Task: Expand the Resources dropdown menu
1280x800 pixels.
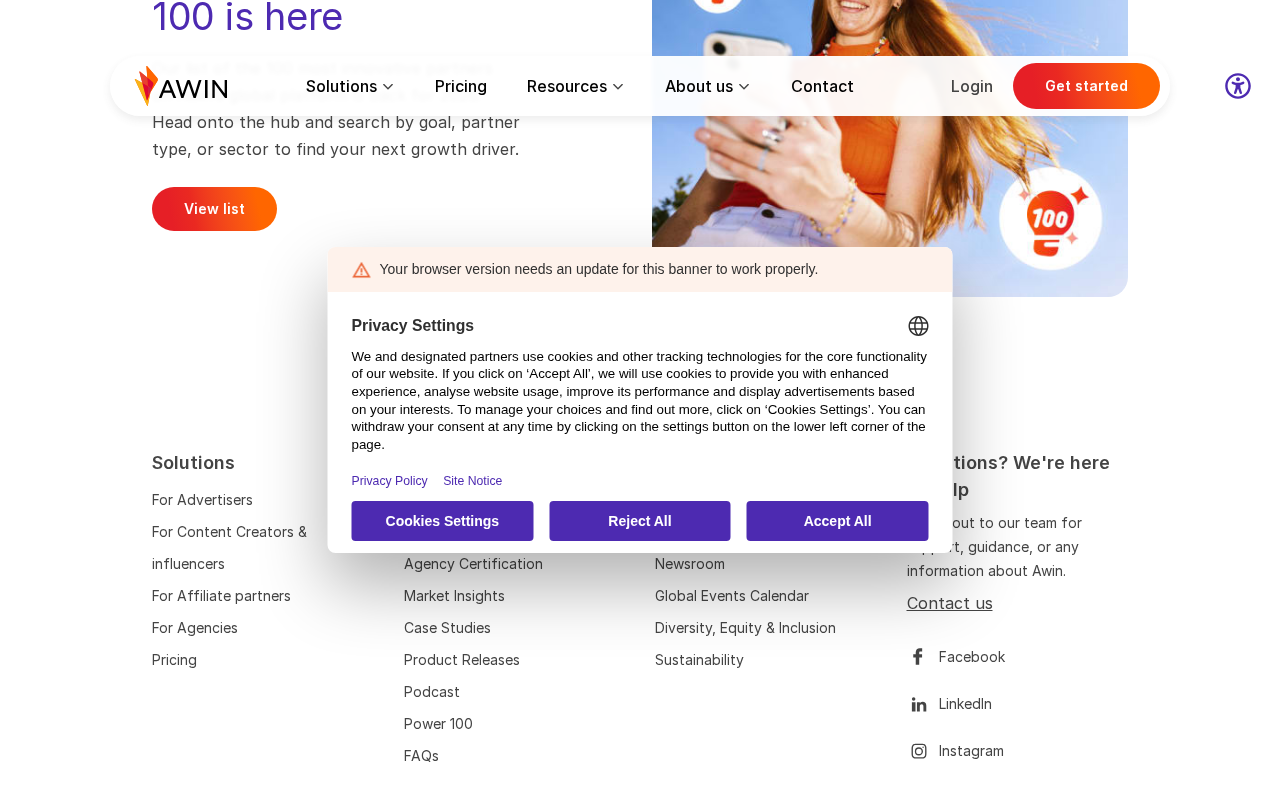Action: point(575,86)
